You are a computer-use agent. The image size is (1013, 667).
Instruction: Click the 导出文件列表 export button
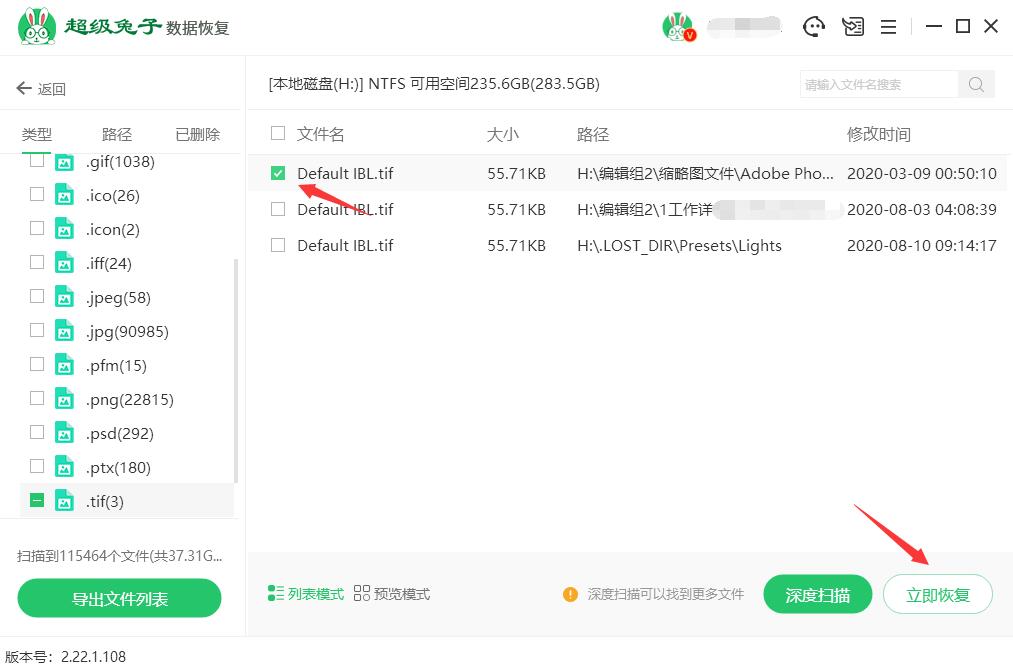click(118, 597)
